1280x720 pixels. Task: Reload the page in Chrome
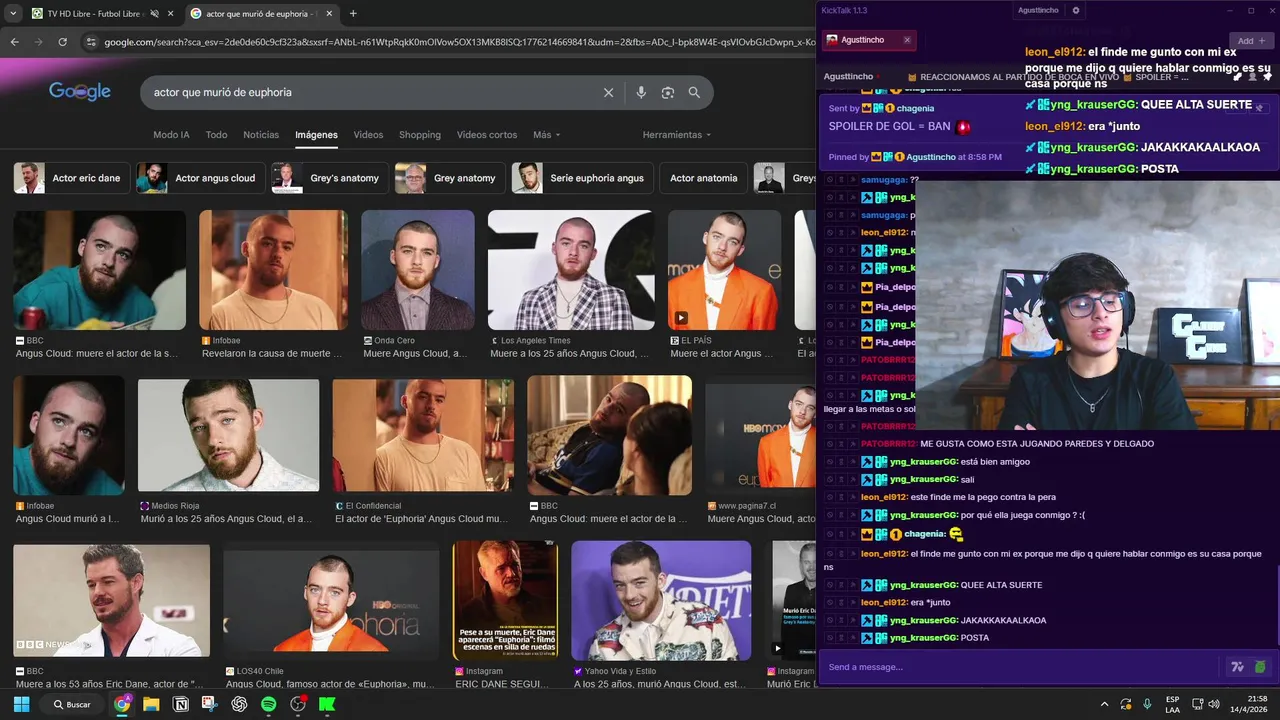point(62,42)
